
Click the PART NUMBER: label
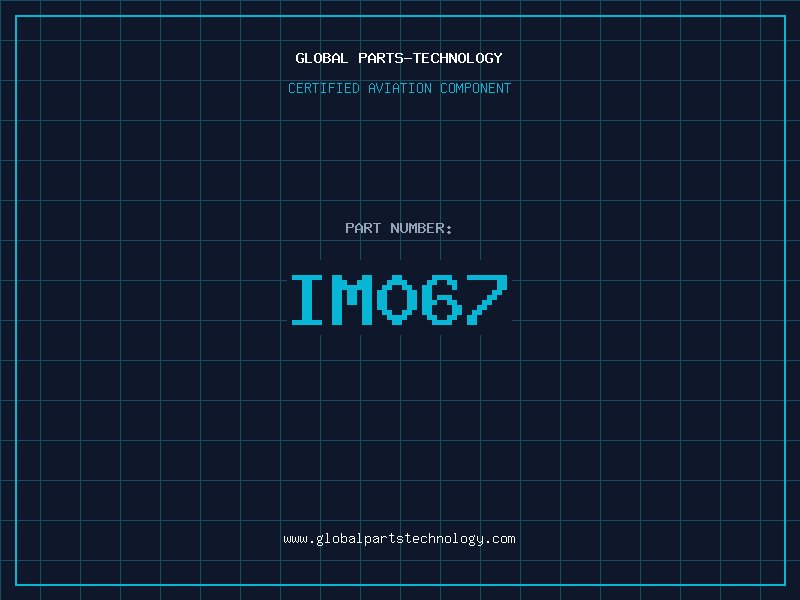(x=399, y=228)
